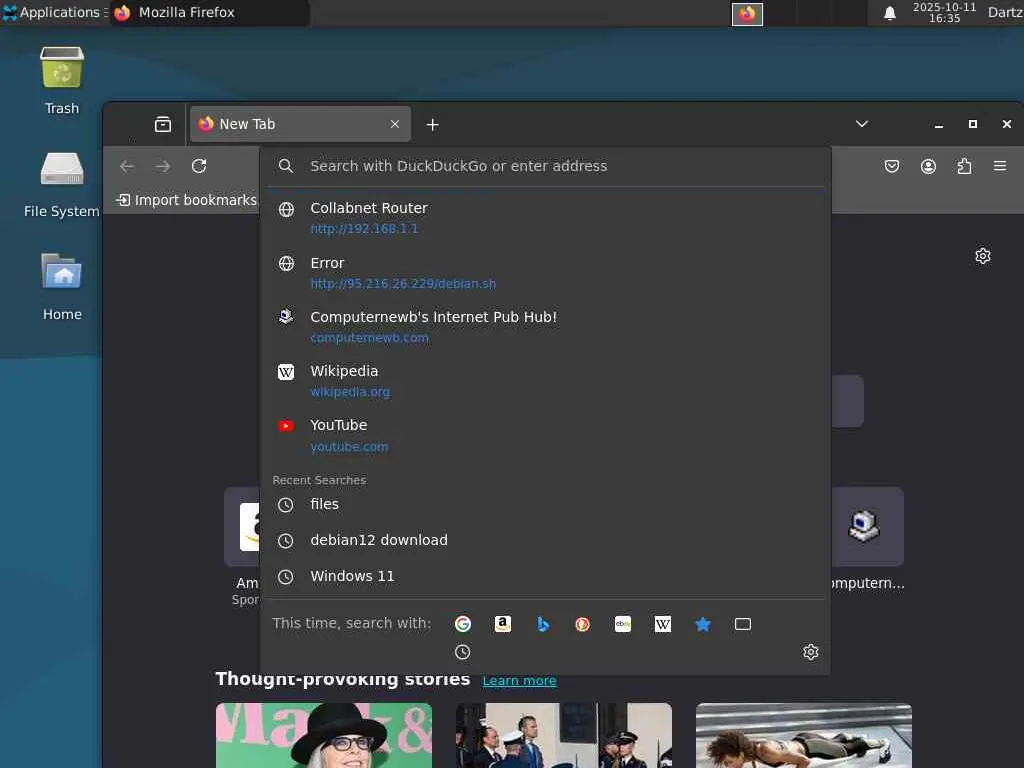Choose Collabnet Router suggestion
Screen dimensions: 1024x768
point(545,218)
